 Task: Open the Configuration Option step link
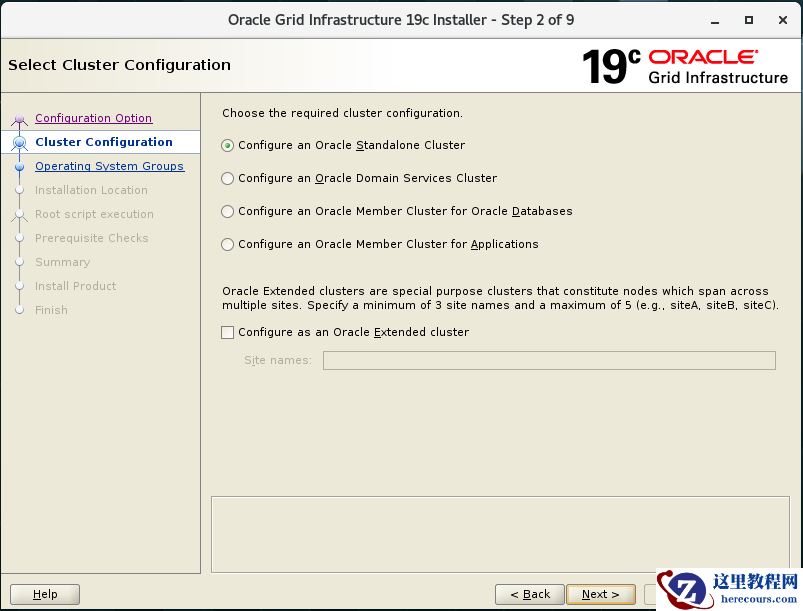click(93, 118)
